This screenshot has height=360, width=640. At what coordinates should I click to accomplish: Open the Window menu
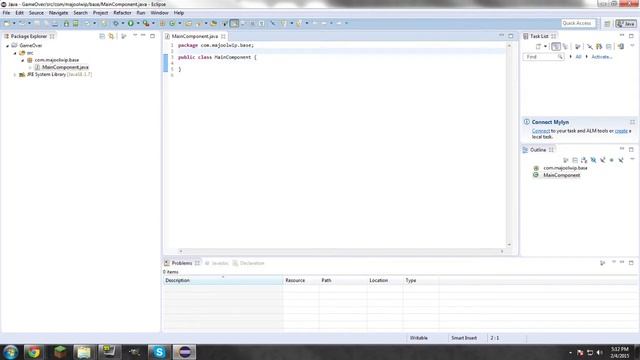tap(159, 13)
